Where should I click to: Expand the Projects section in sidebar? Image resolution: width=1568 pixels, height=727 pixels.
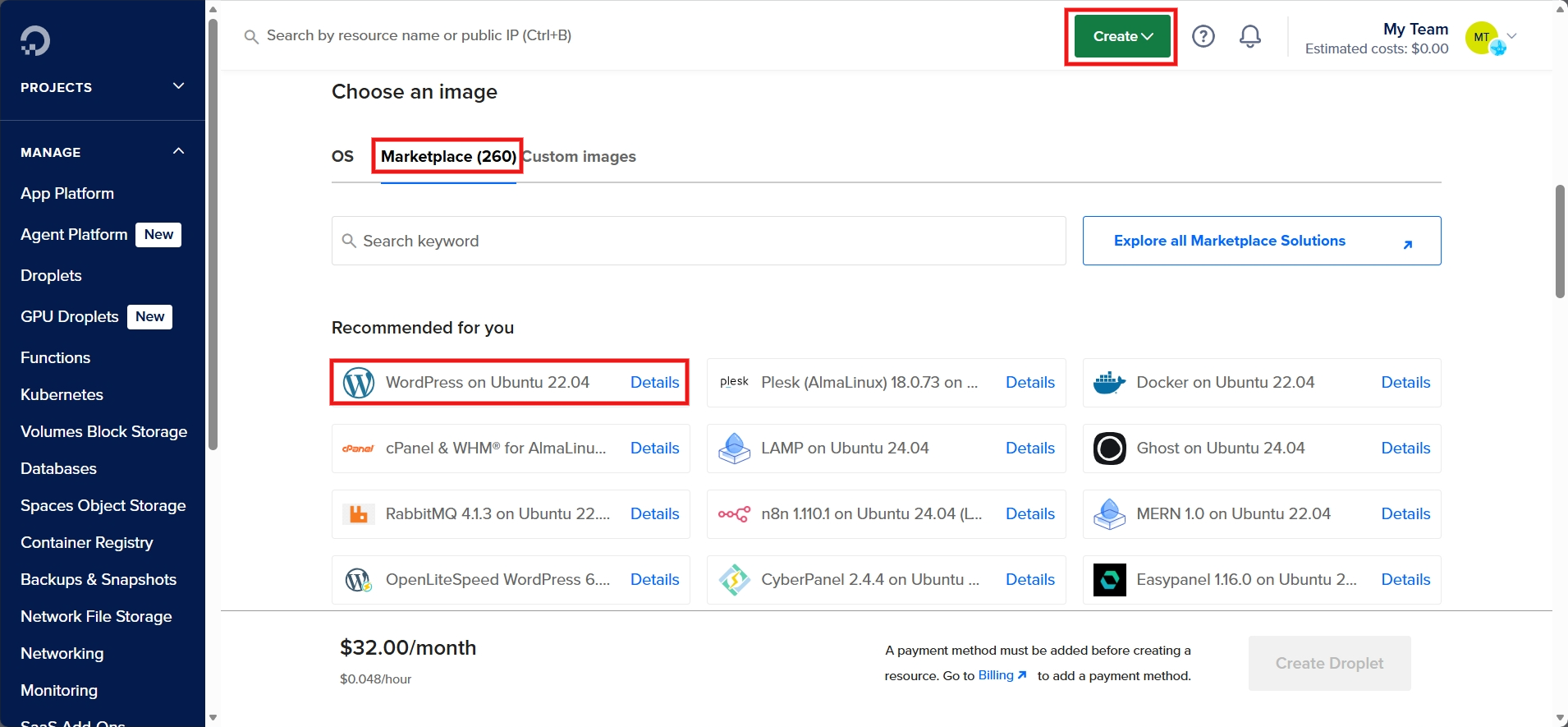click(x=178, y=86)
